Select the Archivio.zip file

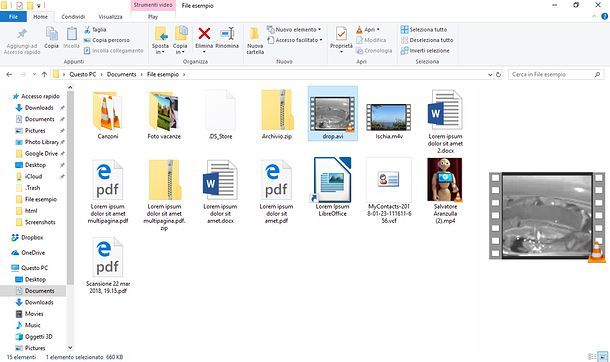(x=277, y=115)
